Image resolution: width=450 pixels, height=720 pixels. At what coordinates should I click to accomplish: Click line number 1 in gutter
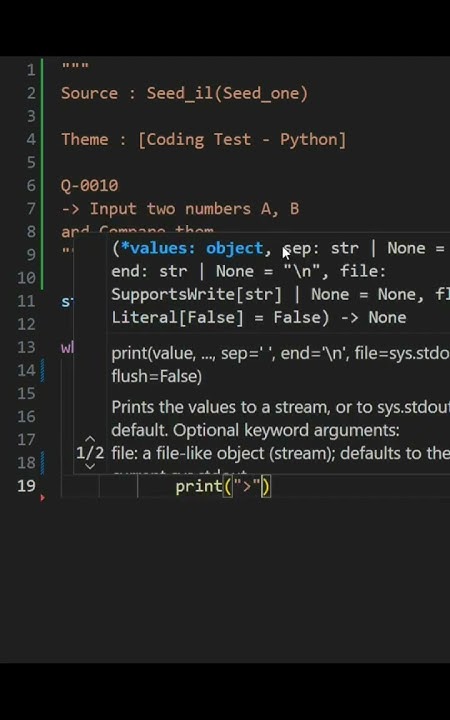30,70
